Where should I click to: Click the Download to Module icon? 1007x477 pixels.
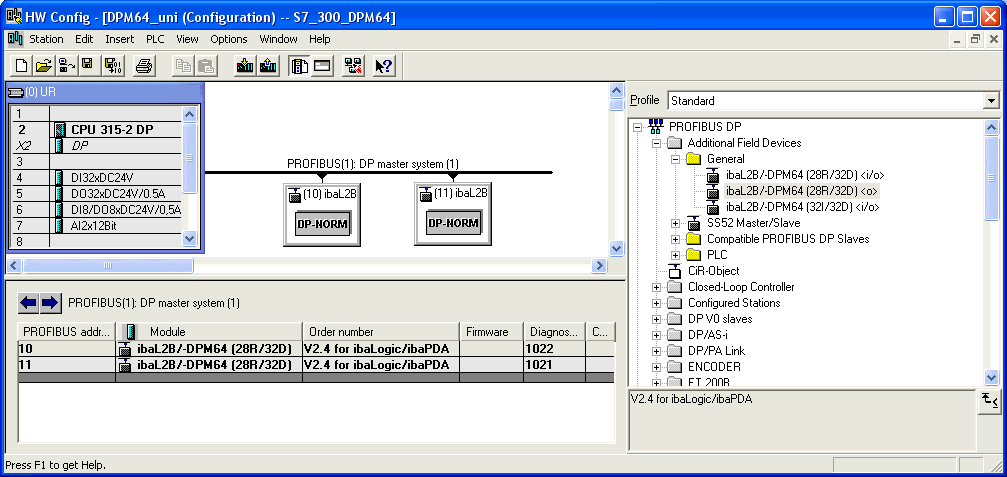click(244, 66)
